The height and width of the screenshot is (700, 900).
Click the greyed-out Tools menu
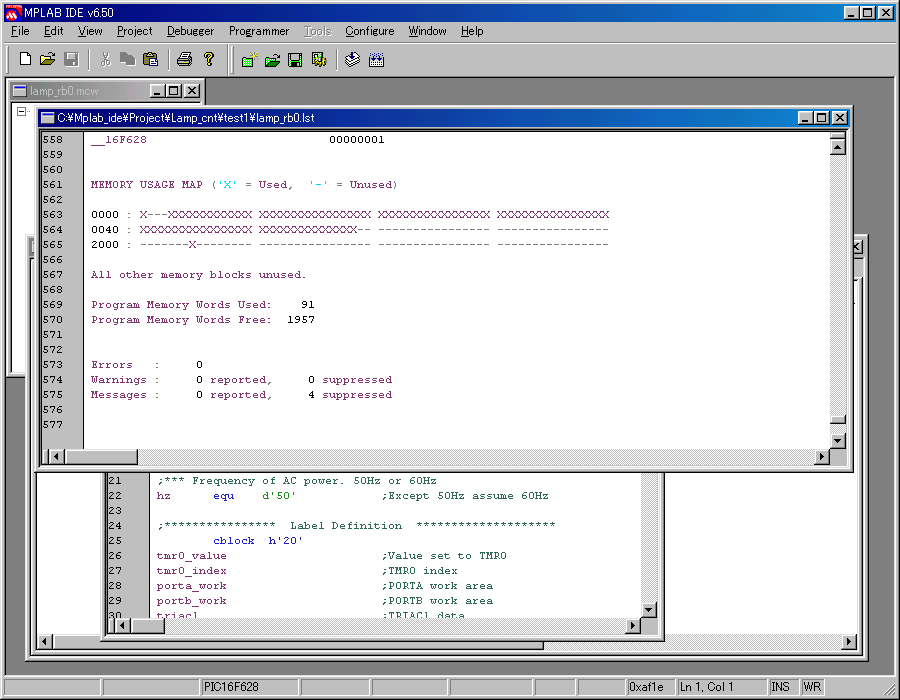point(318,31)
